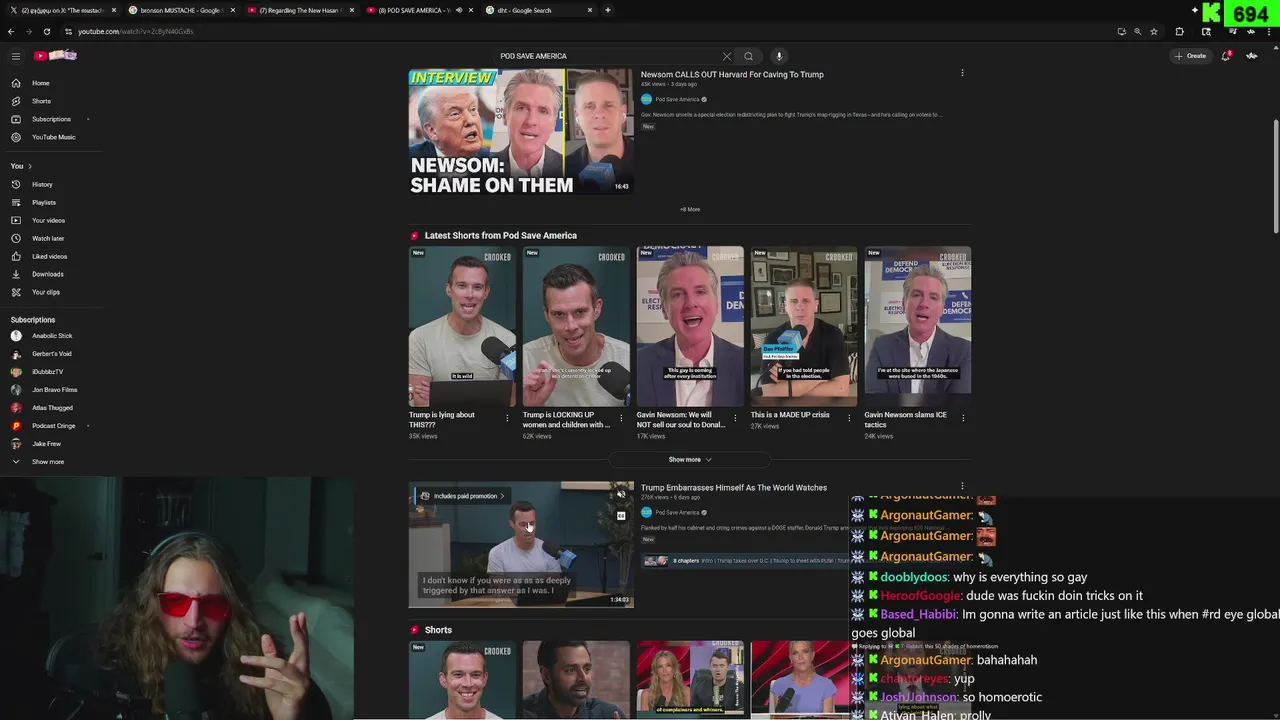The height and width of the screenshot is (720, 1280).
Task: Open options for 'Trump is lying about THIS???'
Action: coord(507,418)
